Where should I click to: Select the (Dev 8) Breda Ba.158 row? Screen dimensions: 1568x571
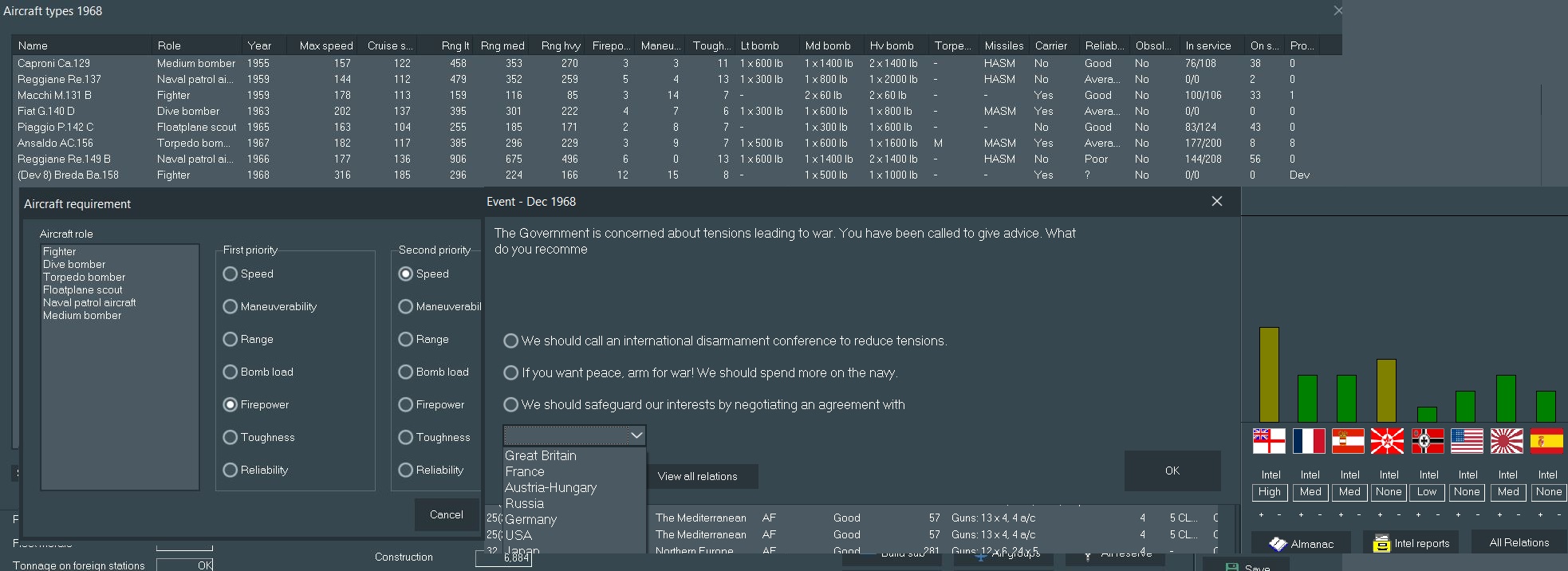676,175
